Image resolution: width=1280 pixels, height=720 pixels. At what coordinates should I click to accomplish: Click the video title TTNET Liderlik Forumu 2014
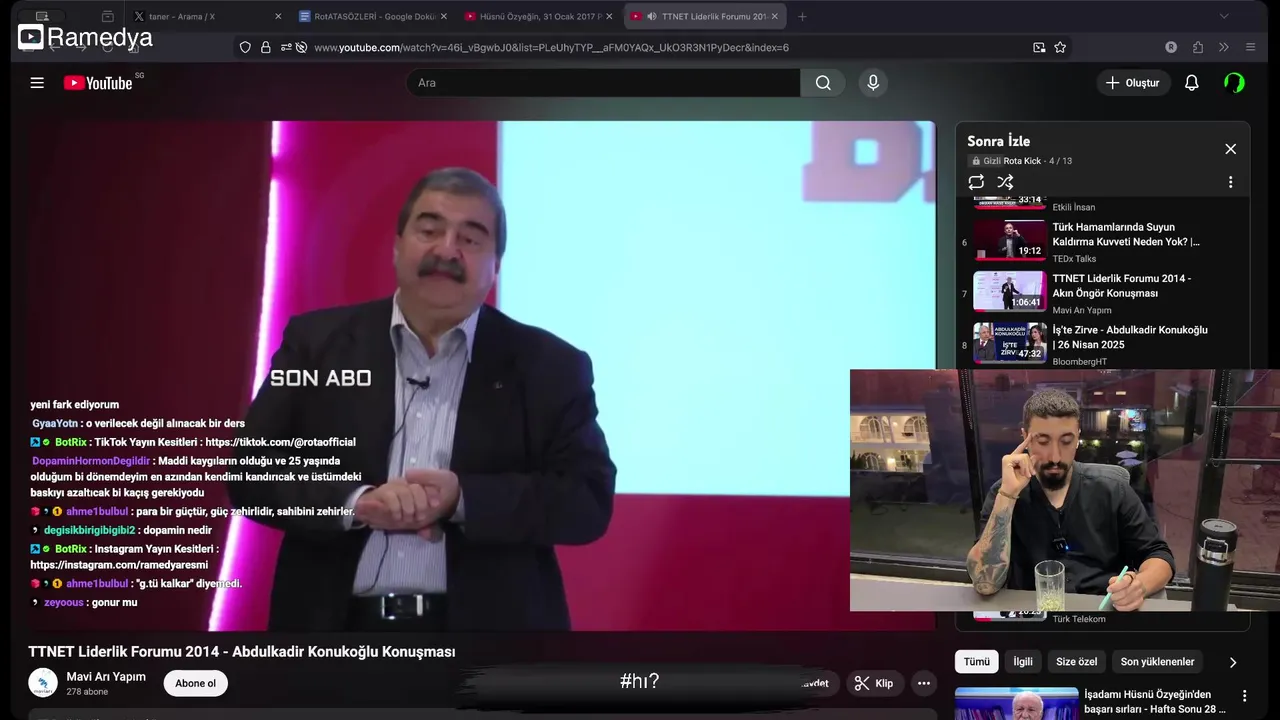click(x=241, y=652)
